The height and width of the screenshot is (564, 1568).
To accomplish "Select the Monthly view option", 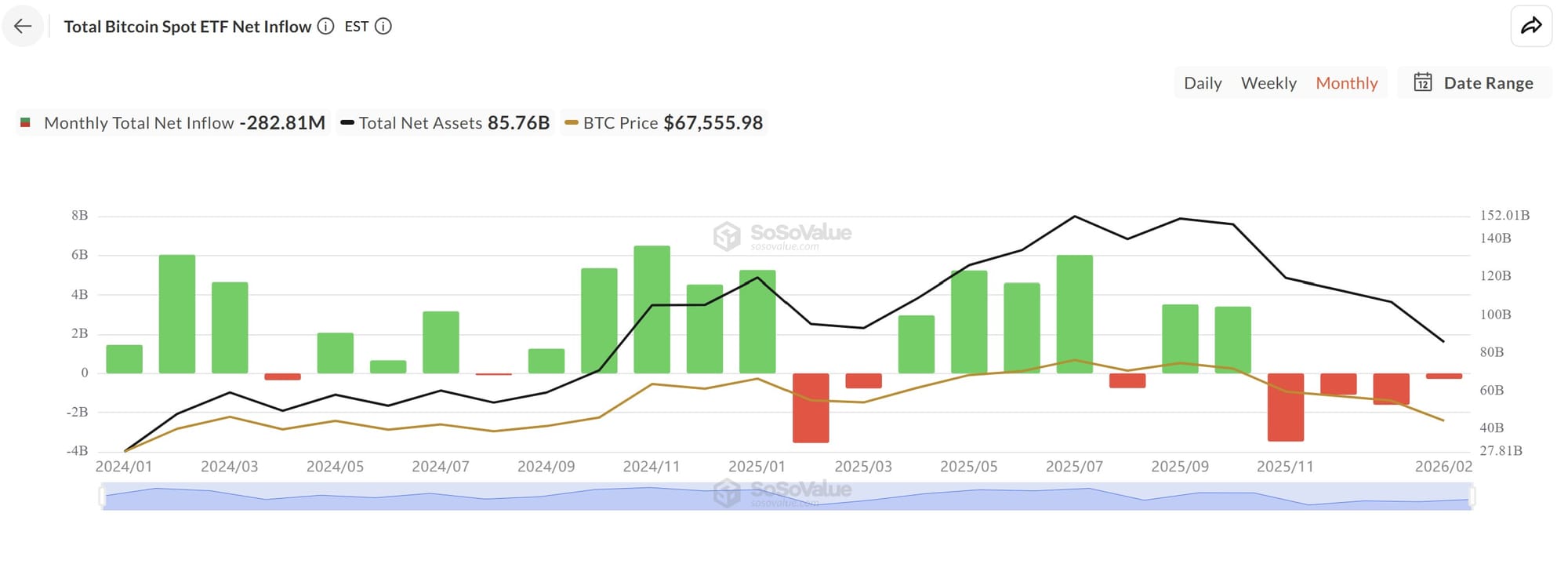I will pyautogui.click(x=1346, y=82).
